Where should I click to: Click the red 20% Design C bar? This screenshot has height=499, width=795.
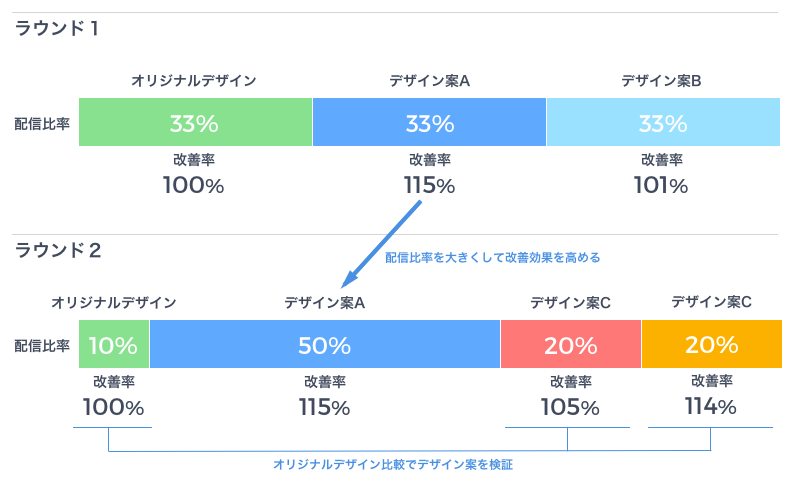point(571,344)
